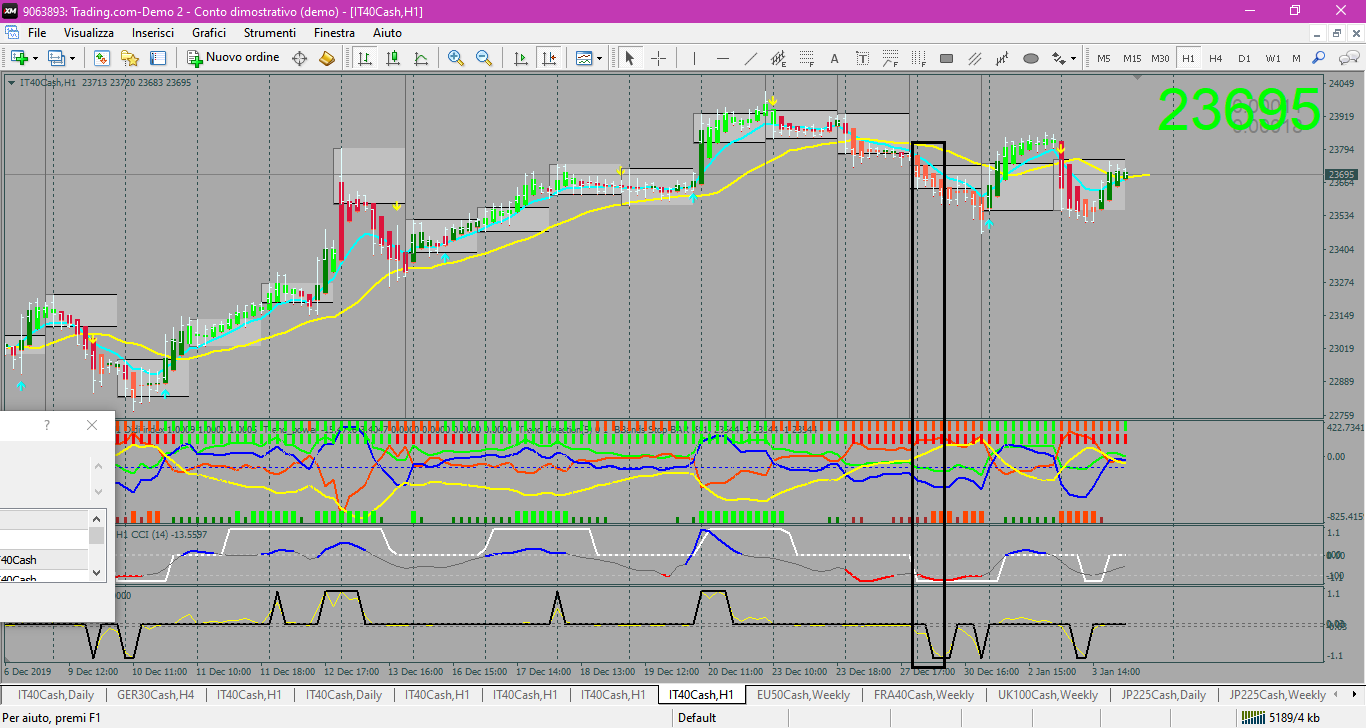Viewport: 1366px width, 728px height.
Task: Switch chart to line chart mode
Action: pyautogui.click(x=421, y=58)
